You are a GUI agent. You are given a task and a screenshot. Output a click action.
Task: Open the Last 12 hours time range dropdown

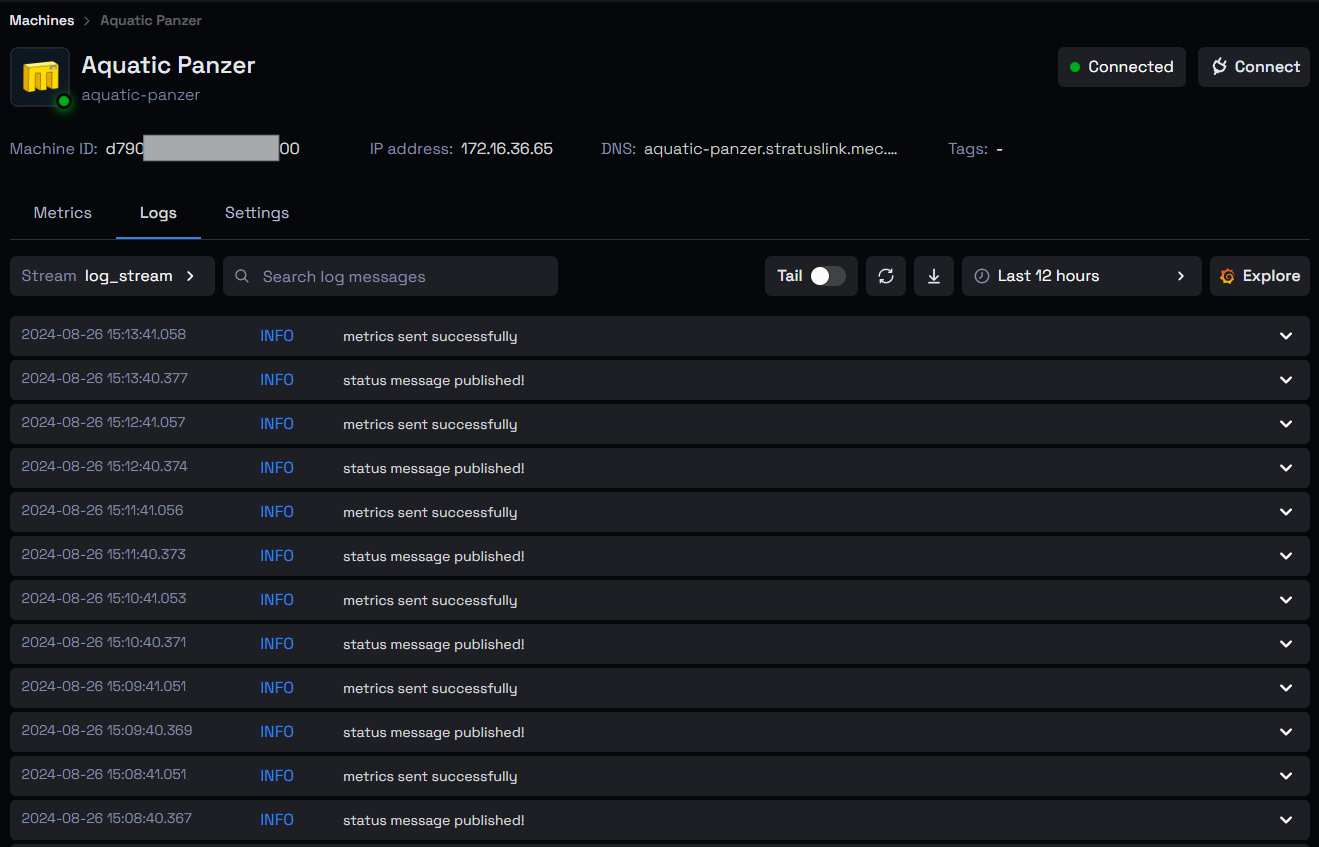coord(1081,276)
